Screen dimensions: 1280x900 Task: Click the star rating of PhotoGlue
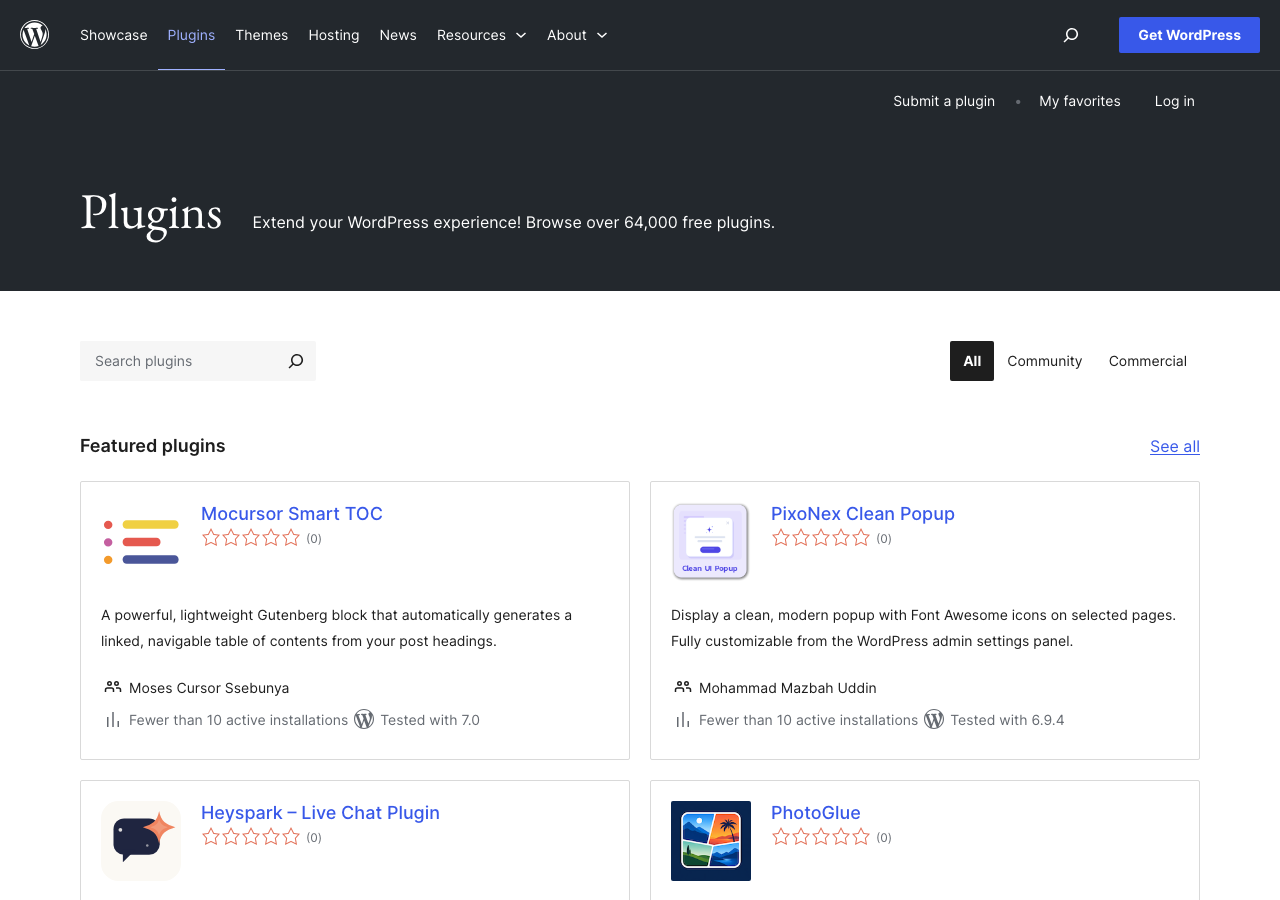click(821, 837)
